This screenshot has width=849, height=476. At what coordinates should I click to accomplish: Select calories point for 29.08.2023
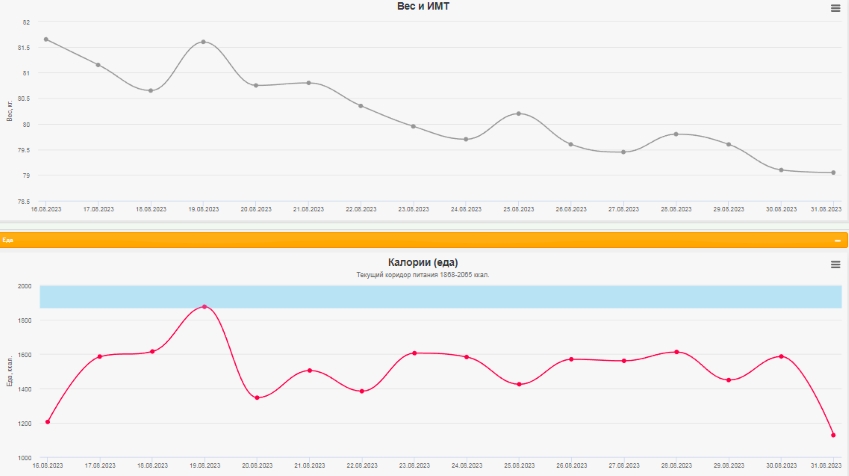coord(729,380)
